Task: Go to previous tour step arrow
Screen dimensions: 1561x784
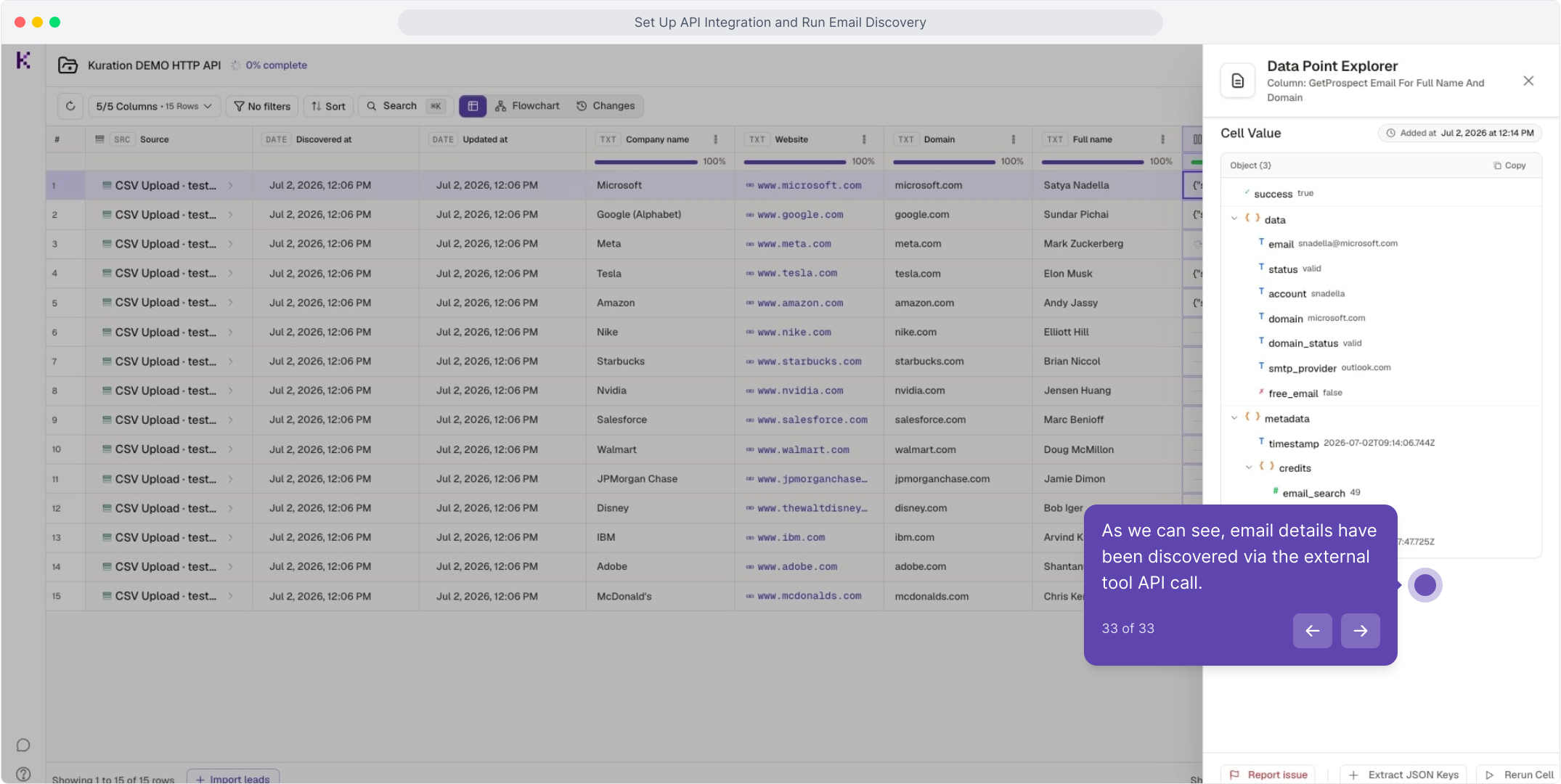Action: coord(1312,631)
